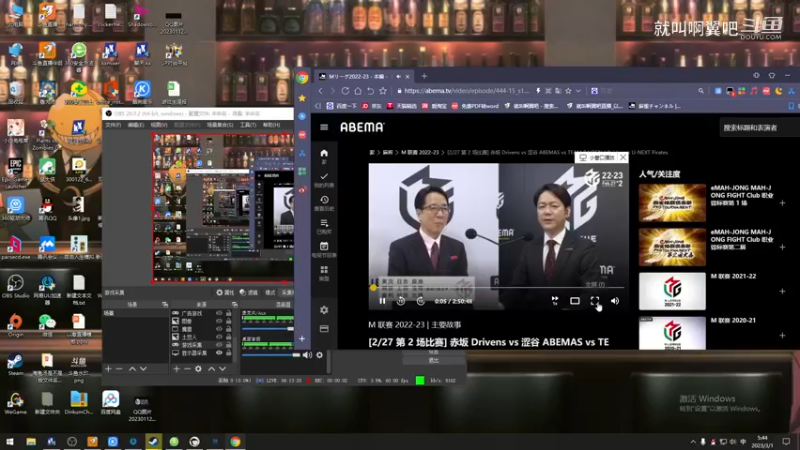The height and width of the screenshot is (450, 800).
Task: Toggle lock on 土豆人 source
Action: pos(229,337)
